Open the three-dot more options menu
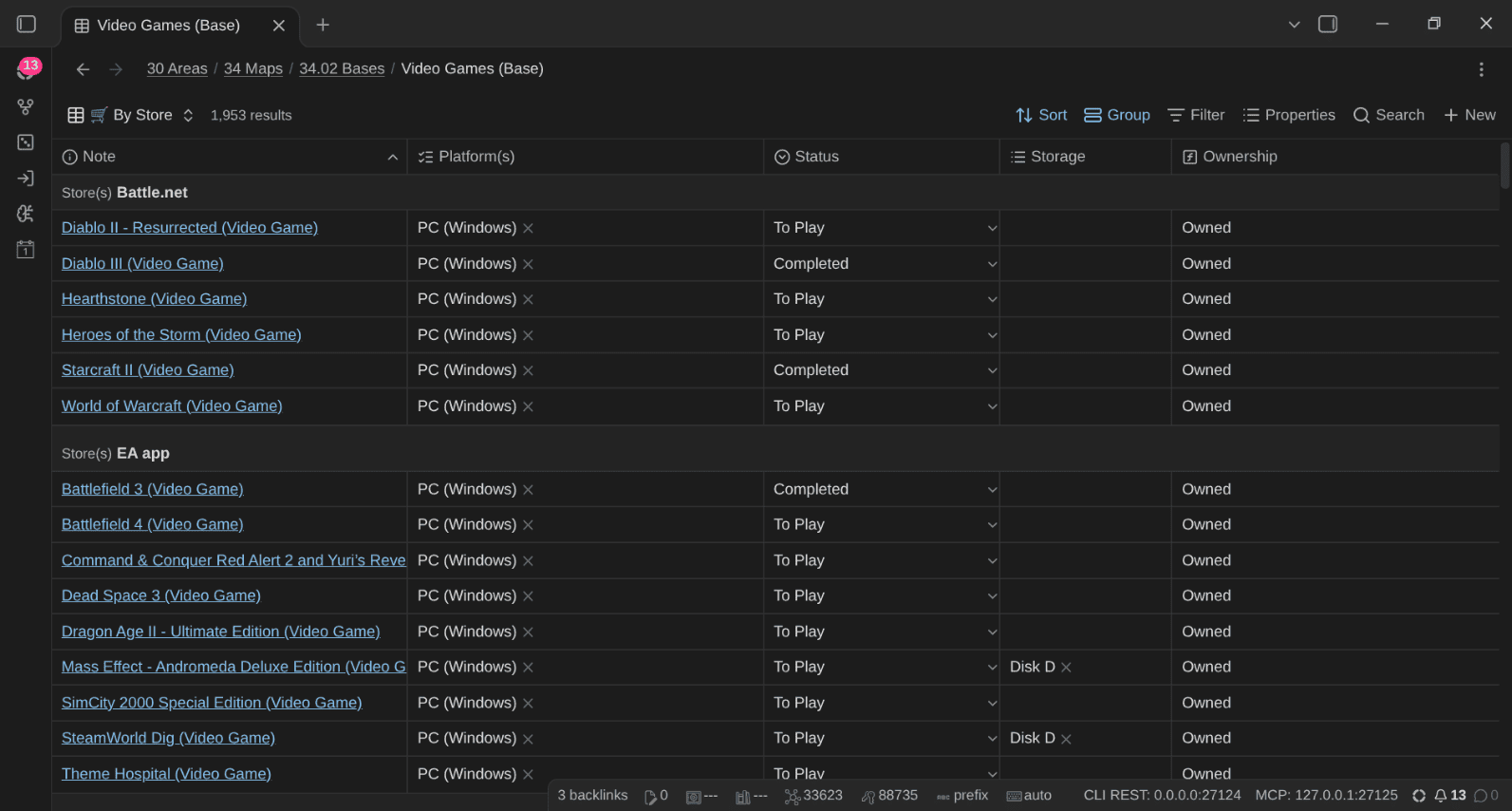 [1481, 69]
